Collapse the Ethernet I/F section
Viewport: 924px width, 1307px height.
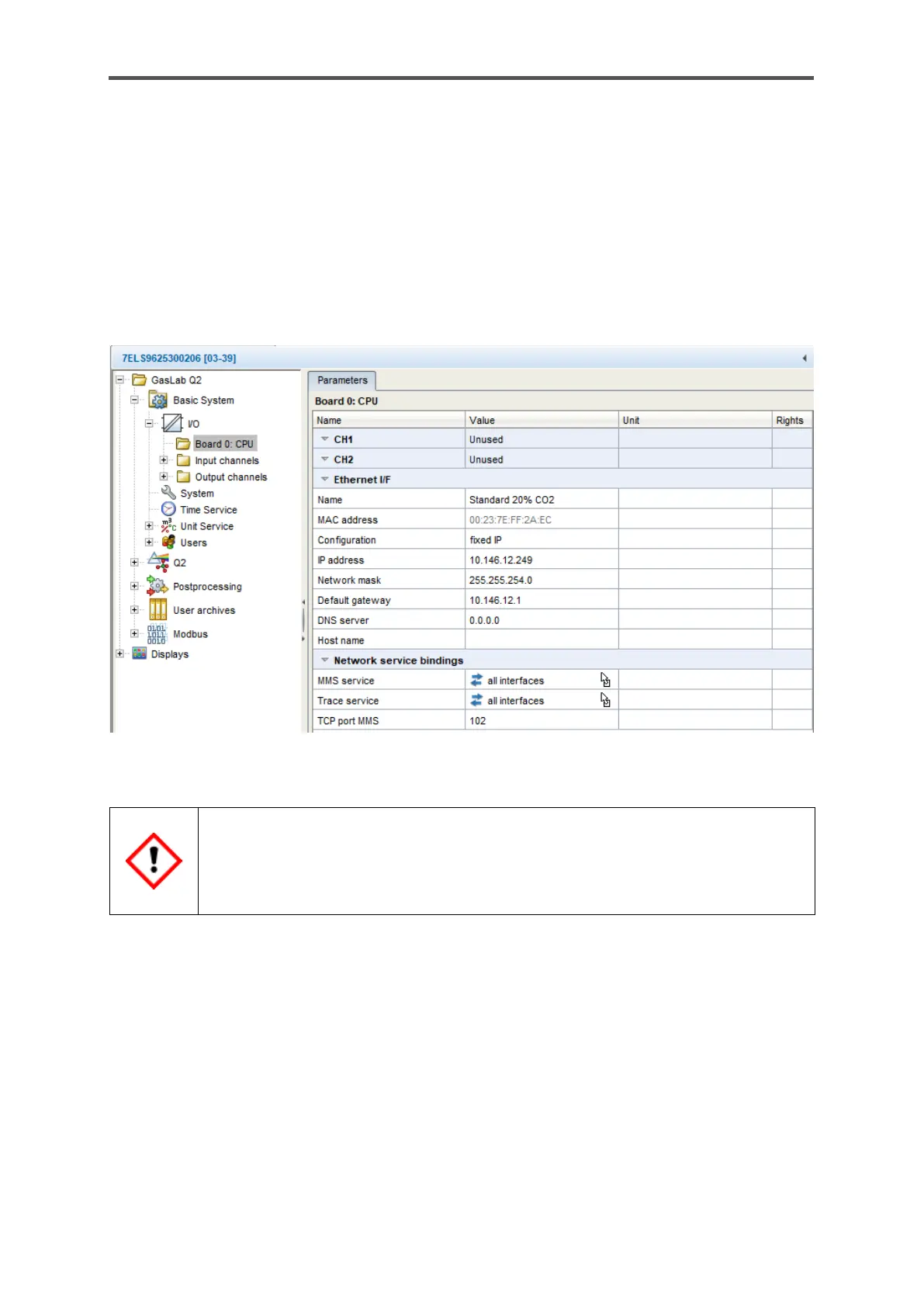[325, 480]
